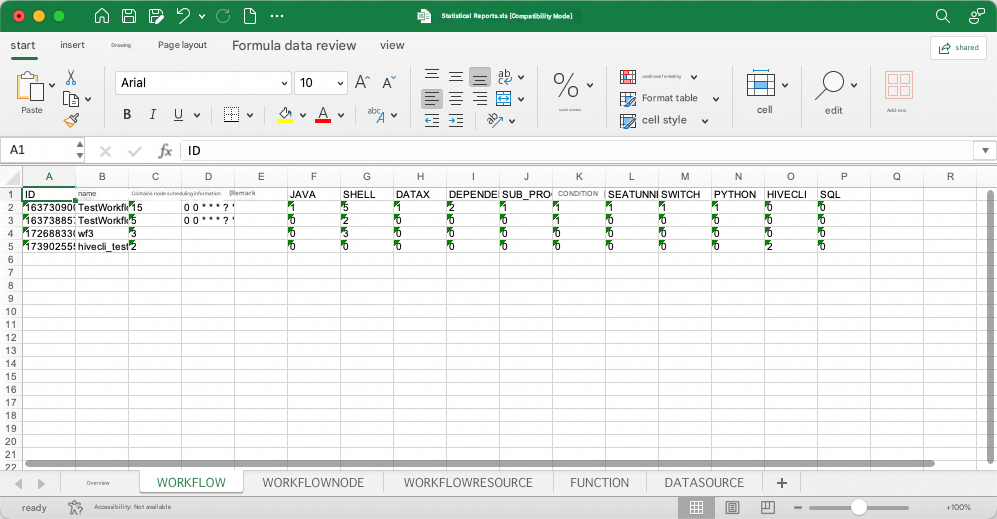Decrease indent of cell content

(x=432, y=120)
